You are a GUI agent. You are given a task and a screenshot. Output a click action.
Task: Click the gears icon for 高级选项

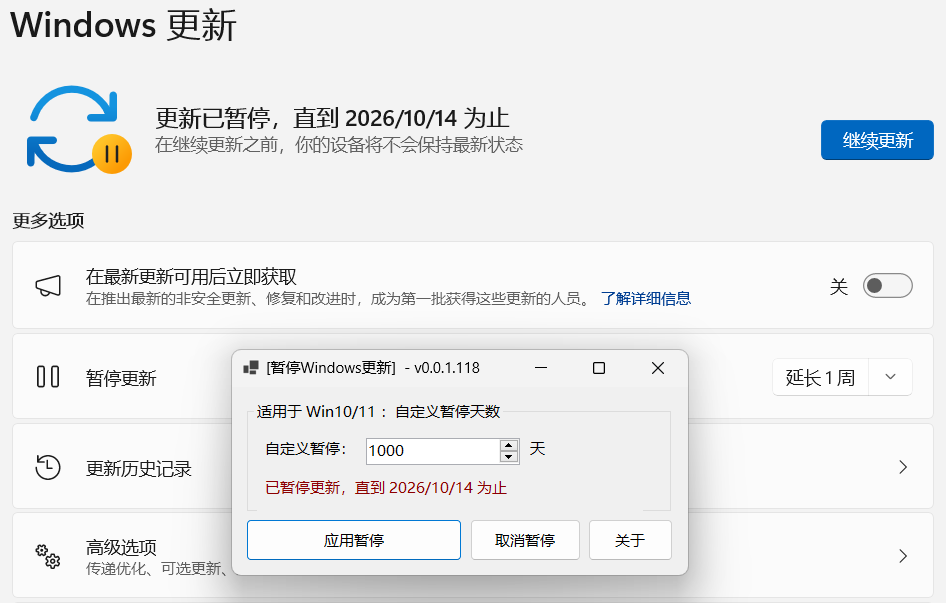coord(48,556)
